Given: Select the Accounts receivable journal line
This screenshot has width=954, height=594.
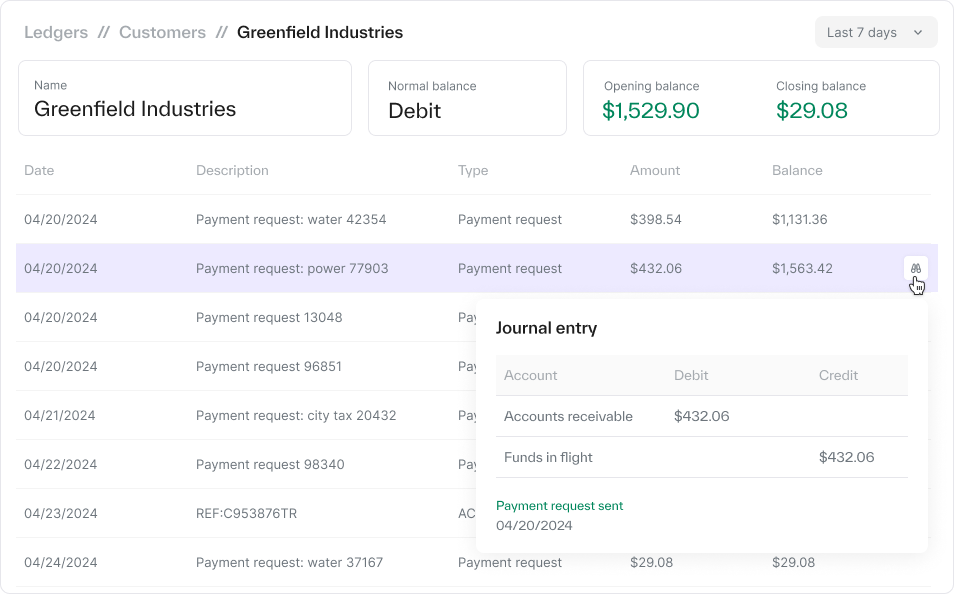Looking at the screenshot, I should coord(568,416).
